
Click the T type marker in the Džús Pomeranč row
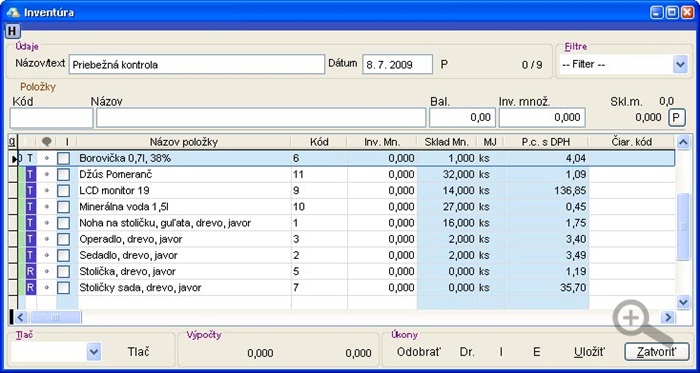(30, 174)
